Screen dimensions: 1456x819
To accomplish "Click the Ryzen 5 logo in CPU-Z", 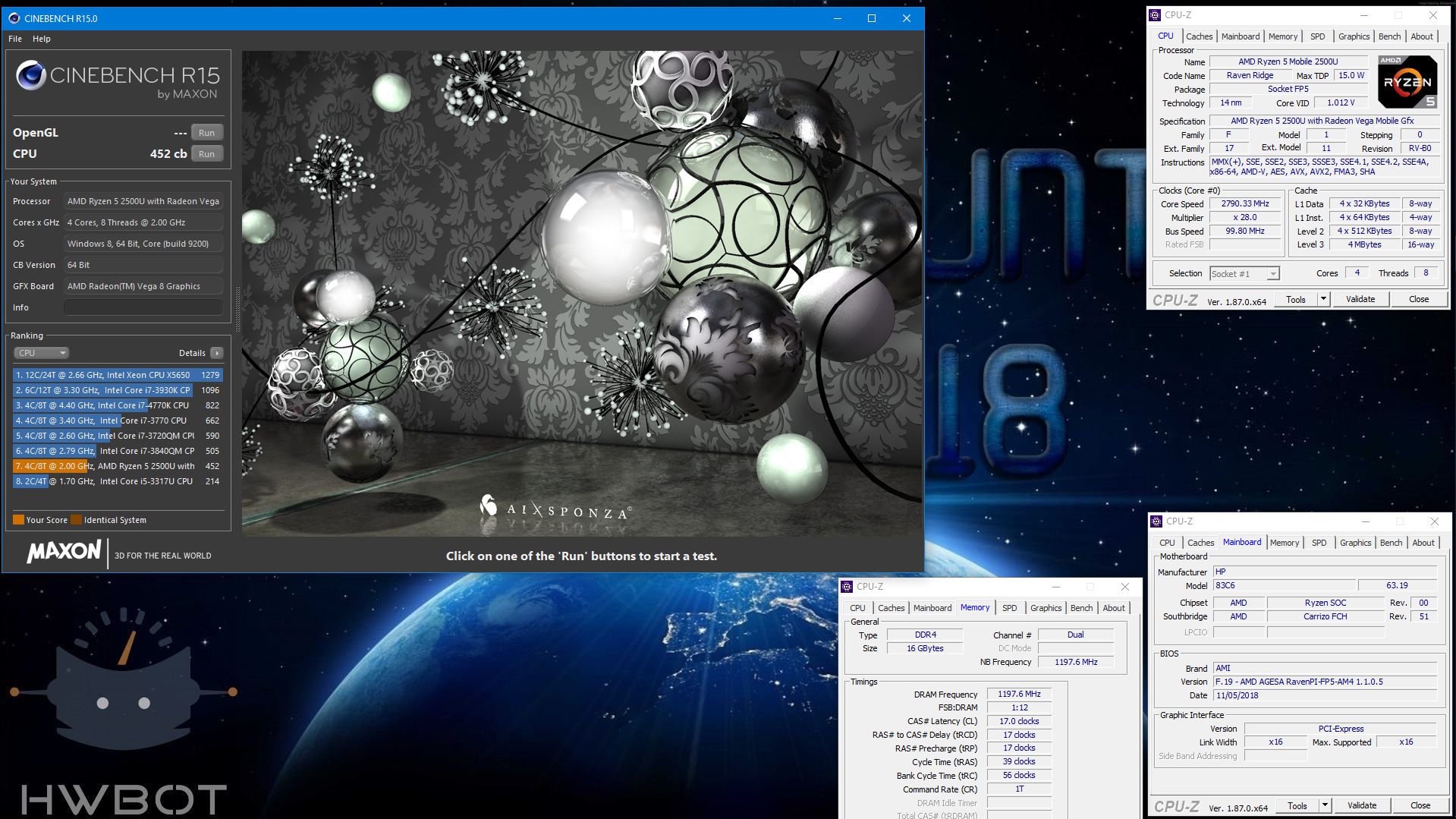I will 1407,81.
